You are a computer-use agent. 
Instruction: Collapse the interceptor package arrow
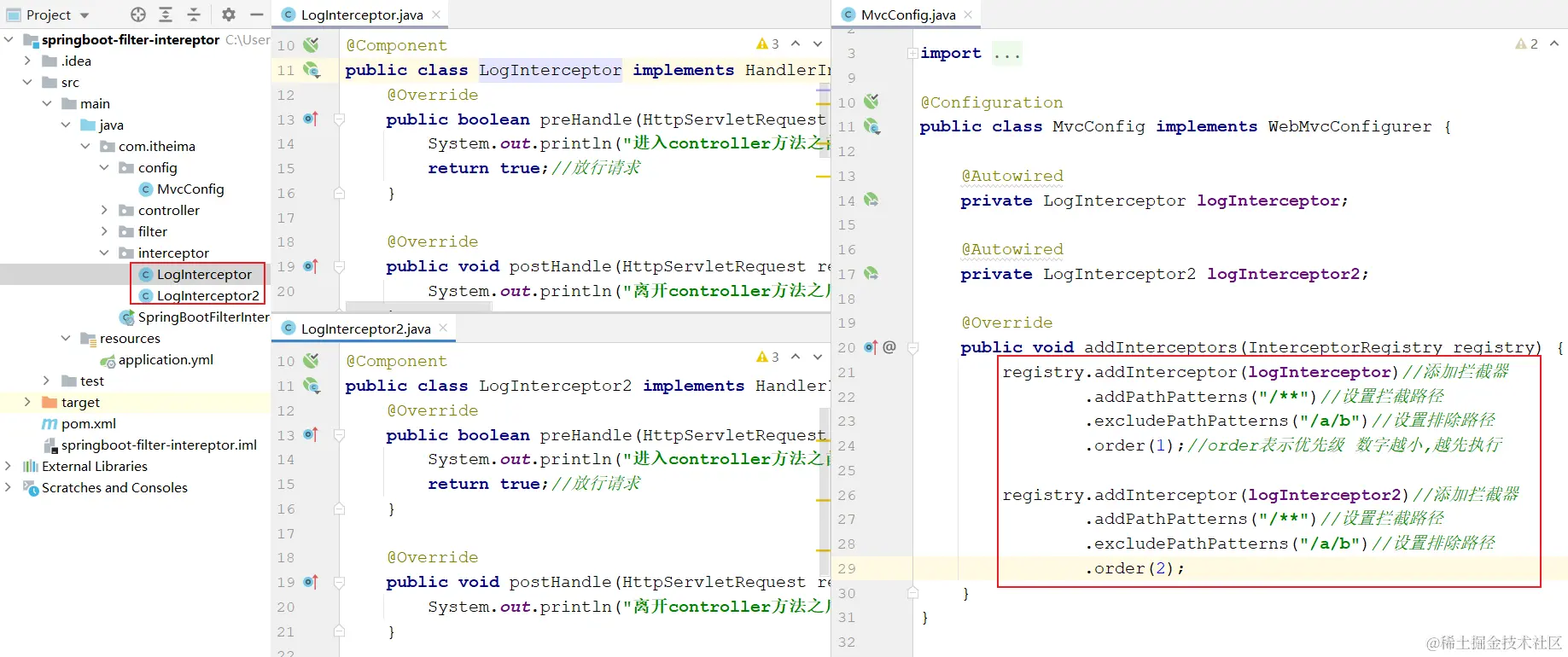104,253
